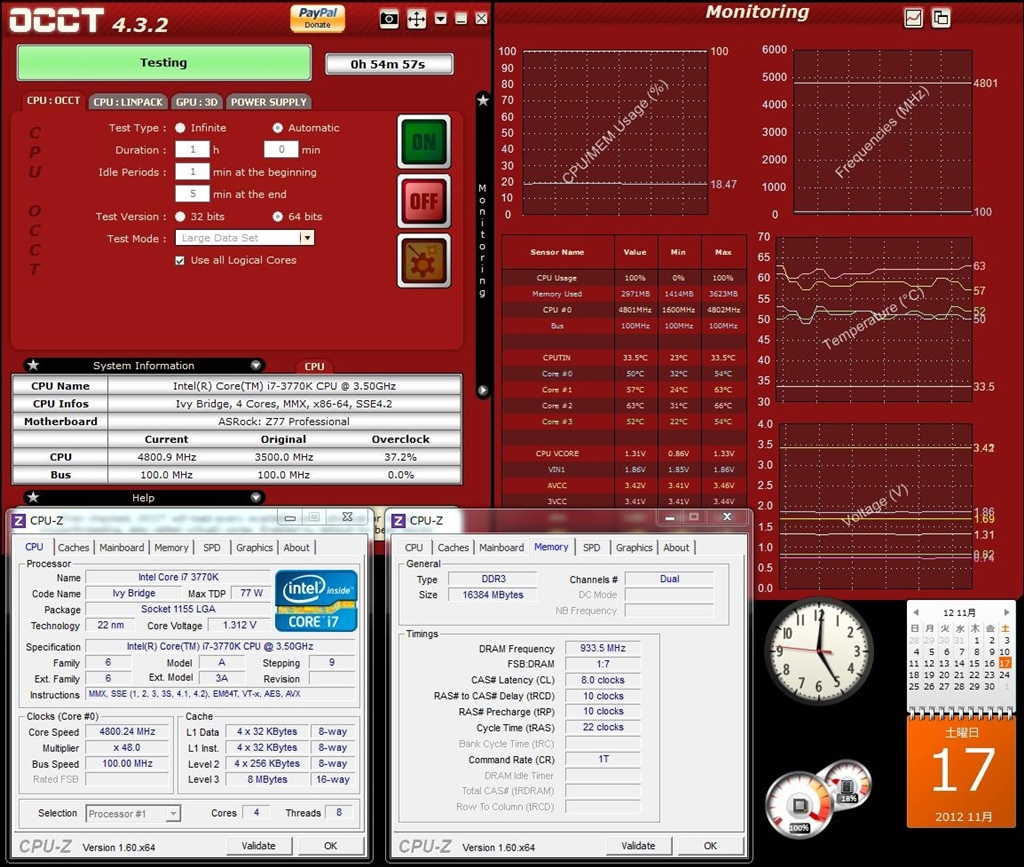1024x867 pixels.
Task: Click the analog clock desktop gadget
Action: pyautogui.click(x=818, y=650)
